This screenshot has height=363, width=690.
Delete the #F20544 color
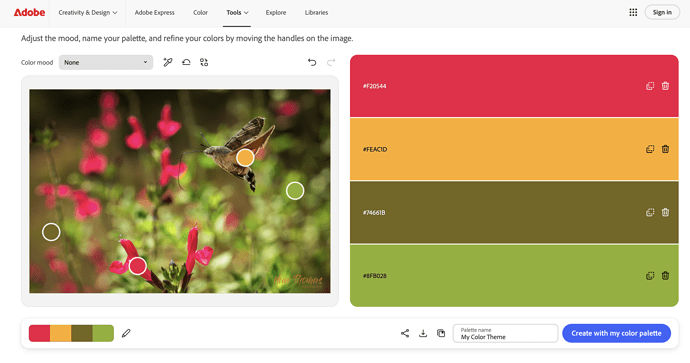tap(665, 86)
